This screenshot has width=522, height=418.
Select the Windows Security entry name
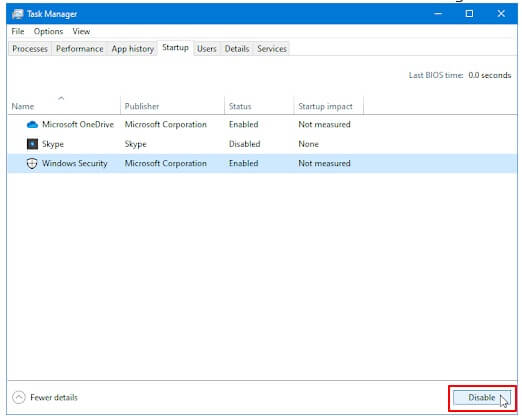pos(75,164)
